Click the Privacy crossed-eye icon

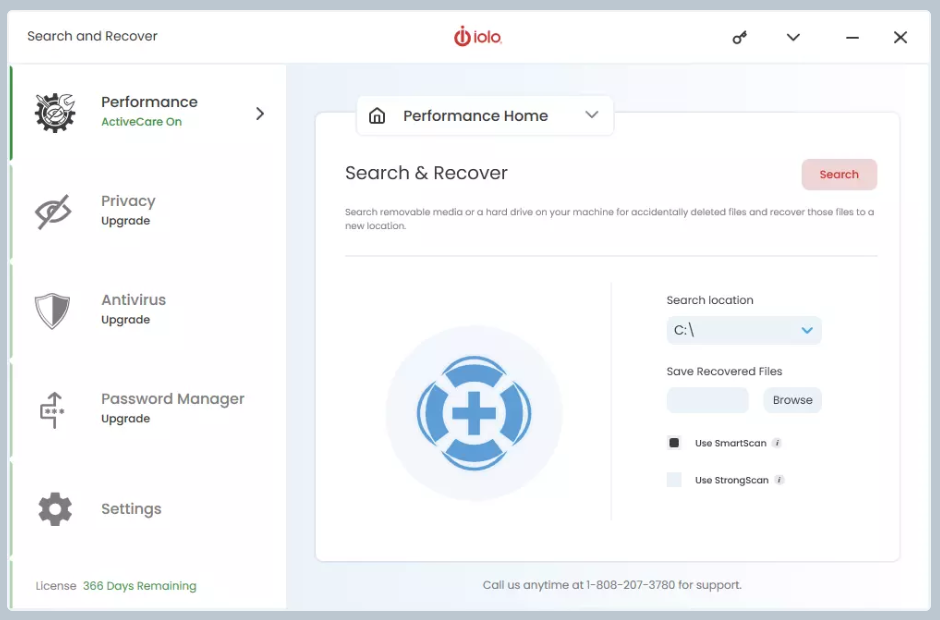click(x=54, y=212)
